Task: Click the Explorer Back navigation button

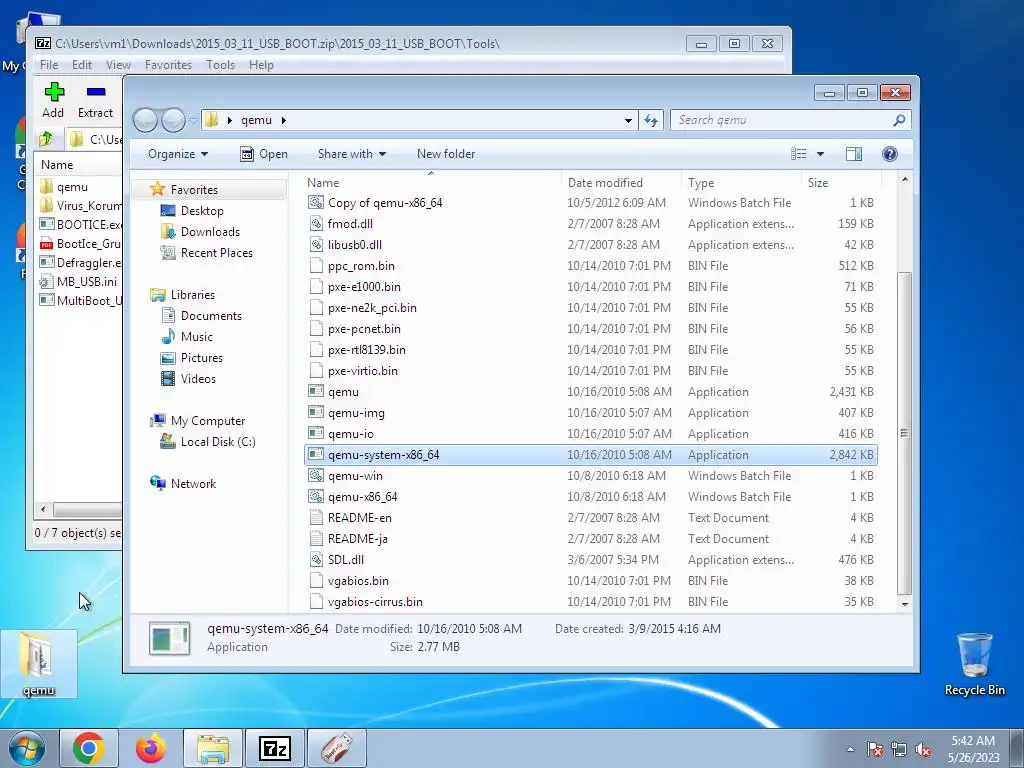Action: (x=146, y=120)
